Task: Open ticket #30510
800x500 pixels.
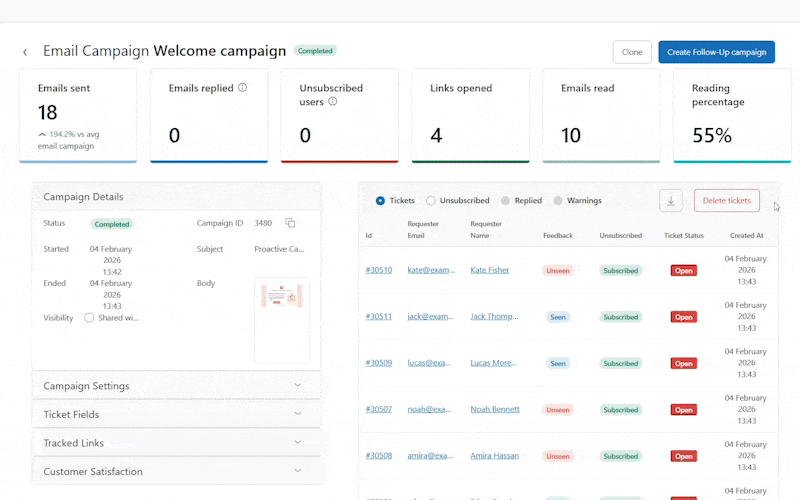Action: 379,270
